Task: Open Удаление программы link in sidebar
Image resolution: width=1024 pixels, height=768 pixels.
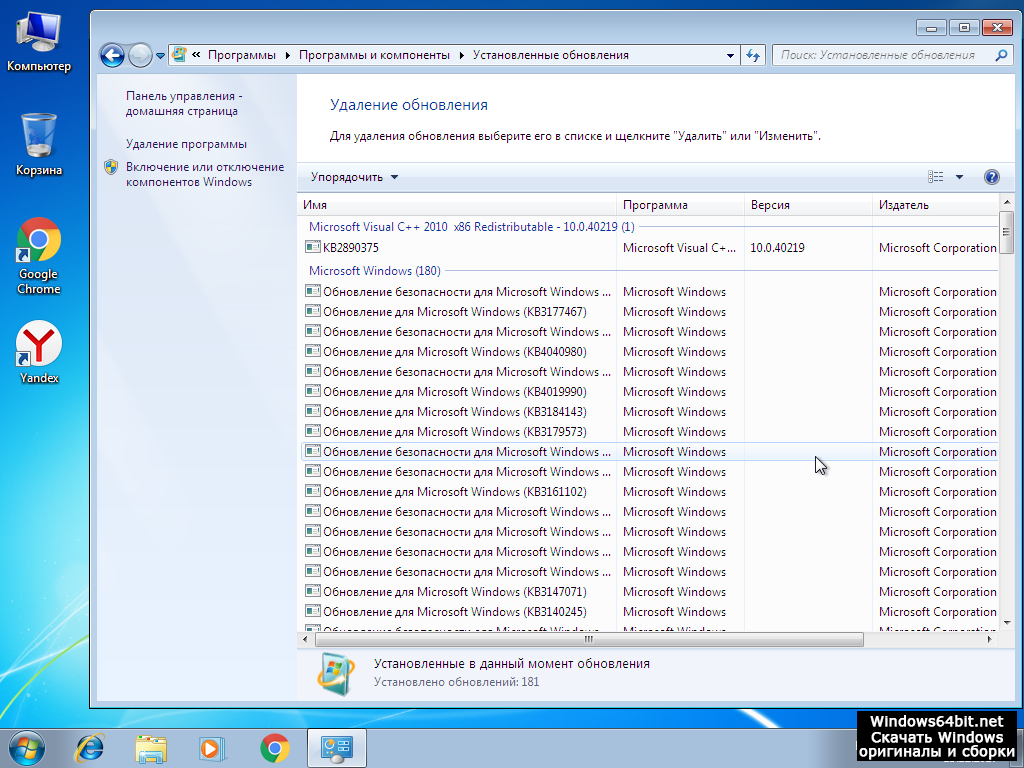Action: (186, 144)
